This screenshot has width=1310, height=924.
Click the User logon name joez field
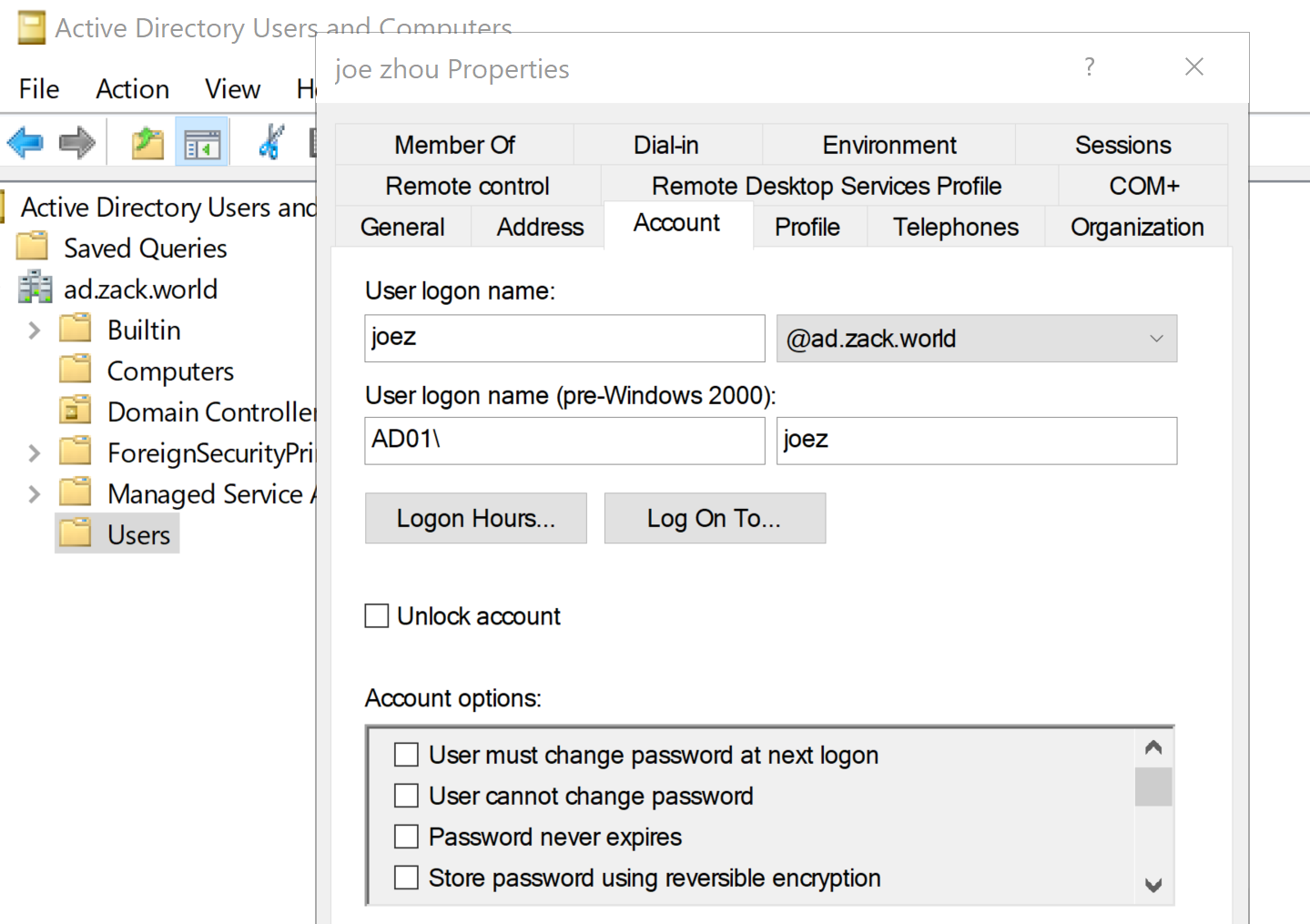point(564,339)
